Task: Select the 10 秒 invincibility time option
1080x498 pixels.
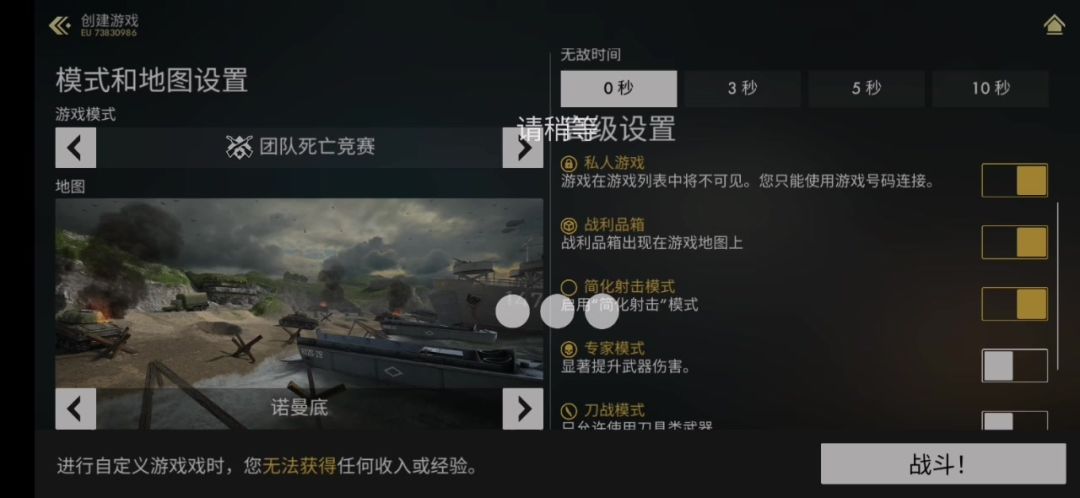Action: tap(990, 88)
